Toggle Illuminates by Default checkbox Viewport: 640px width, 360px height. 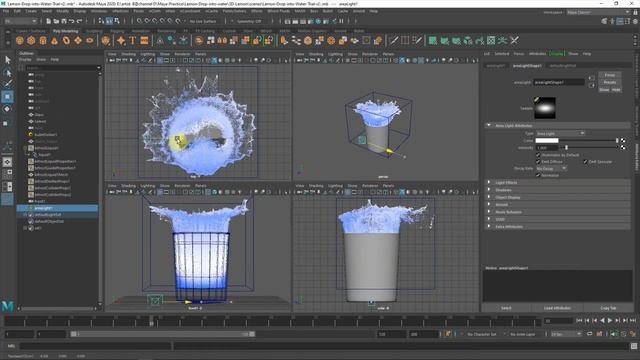(538, 155)
